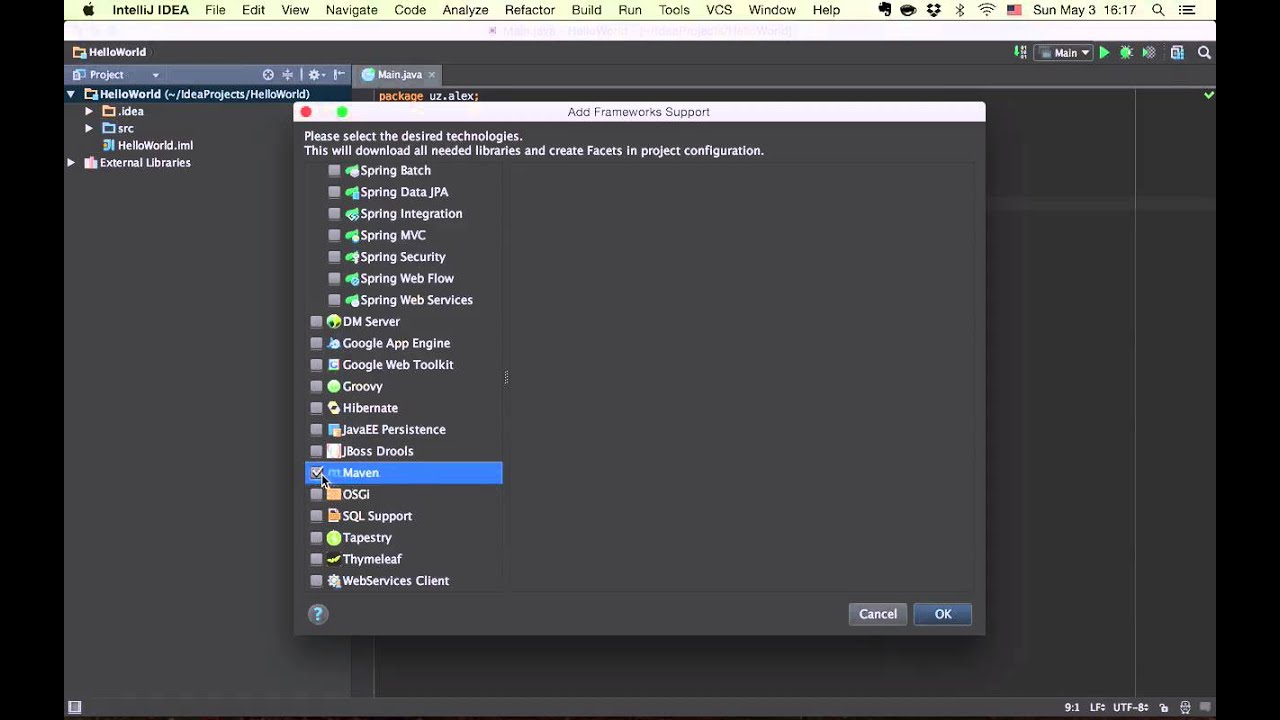Open the Navigate menu
1280x720 pixels.
pos(351,10)
